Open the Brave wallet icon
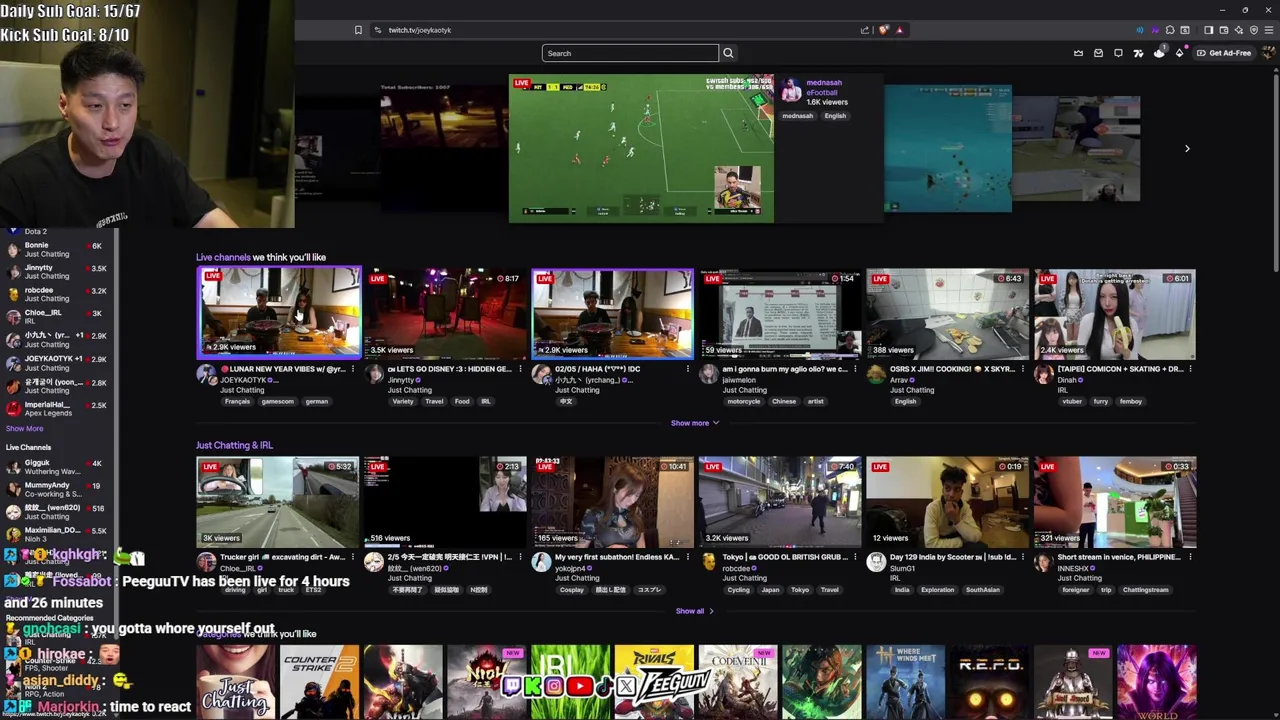The height and width of the screenshot is (720, 1280). [1223, 30]
